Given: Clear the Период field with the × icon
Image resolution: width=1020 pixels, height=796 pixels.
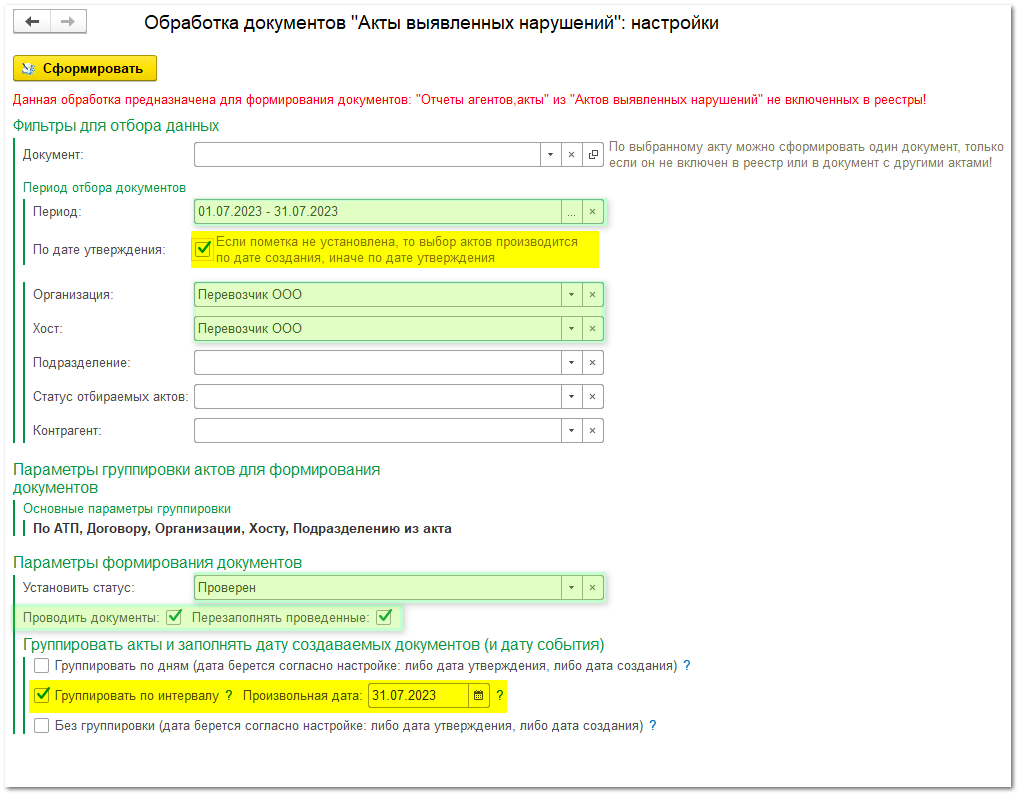Looking at the screenshot, I should (x=593, y=211).
